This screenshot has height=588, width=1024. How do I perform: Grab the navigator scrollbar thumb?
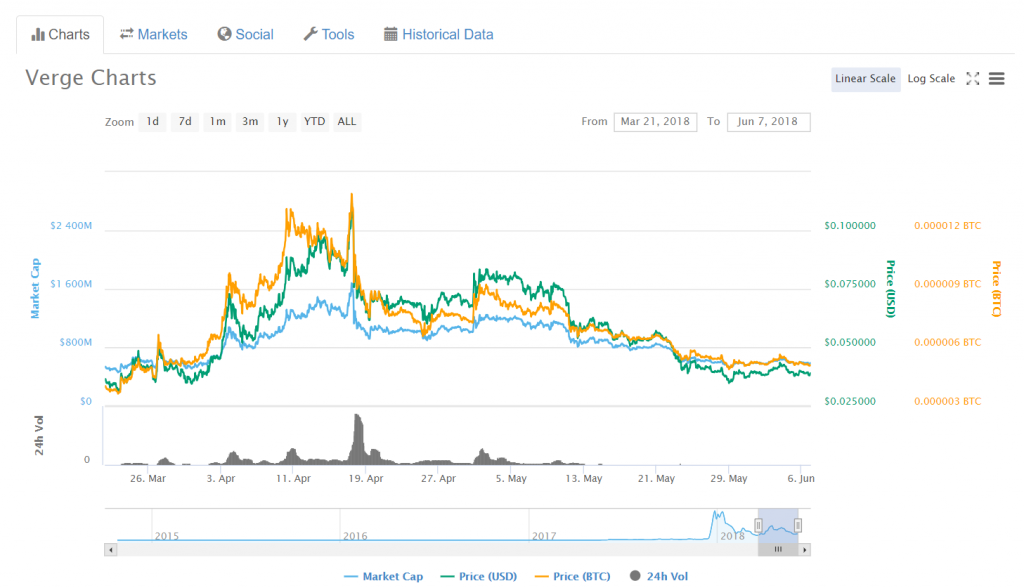[x=778, y=550]
